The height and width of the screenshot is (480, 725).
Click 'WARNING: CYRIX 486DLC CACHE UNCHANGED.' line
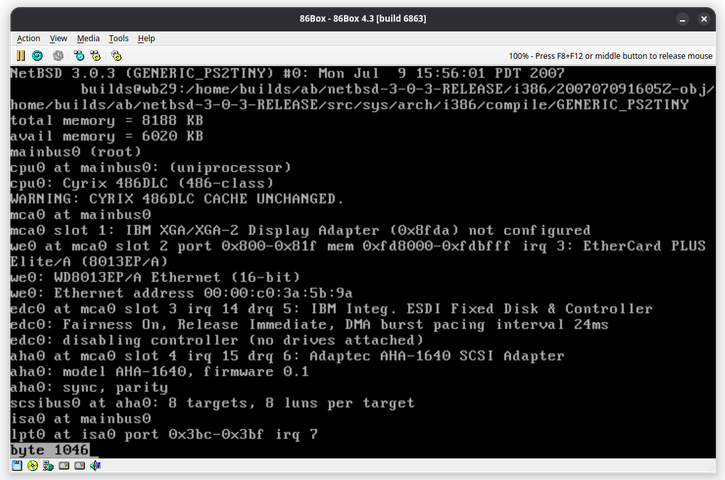pyautogui.click(x=177, y=199)
